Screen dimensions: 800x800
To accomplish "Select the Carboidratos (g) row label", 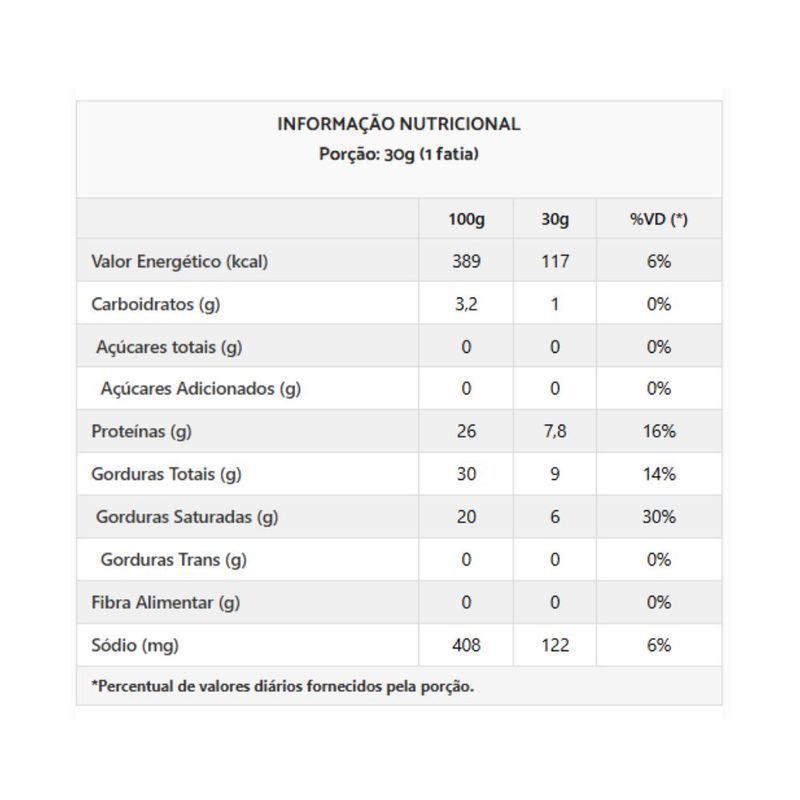I will [156, 304].
